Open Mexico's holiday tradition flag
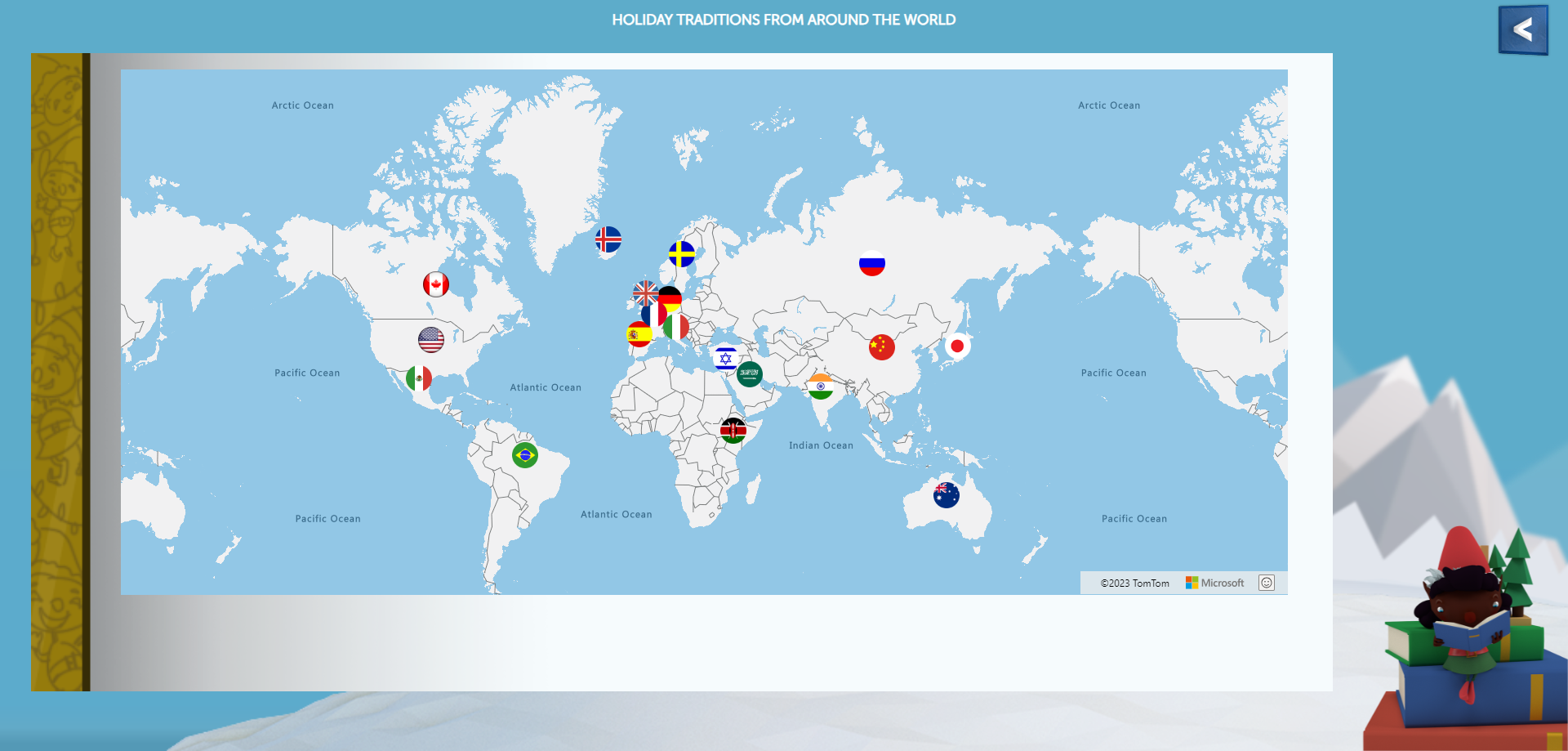1568x751 pixels. 419,378
